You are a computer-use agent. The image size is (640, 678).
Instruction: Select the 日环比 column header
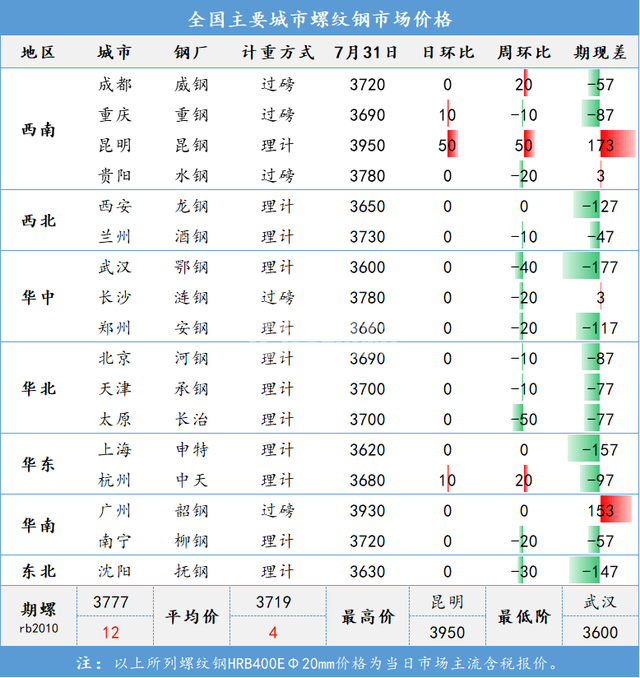click(448, 52)
